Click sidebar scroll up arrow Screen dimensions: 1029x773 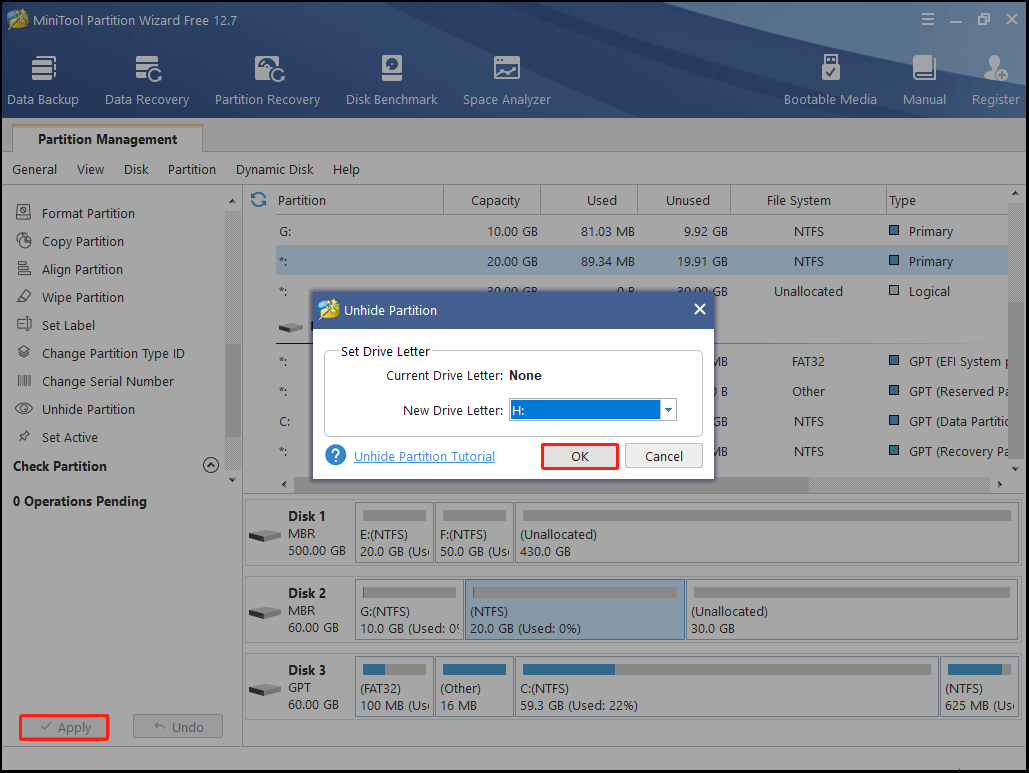click(x=232, y=201)
